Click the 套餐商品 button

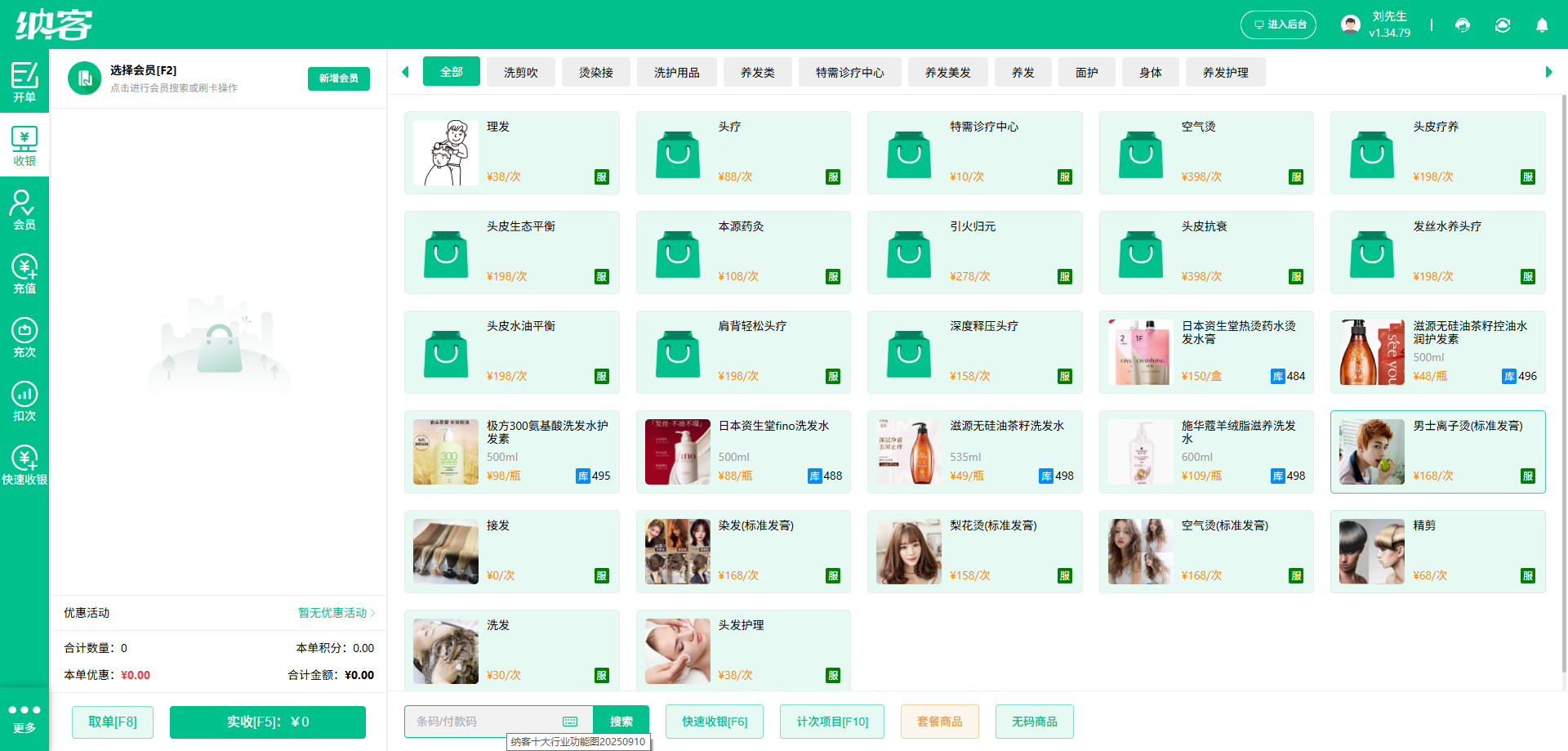coord(940,722)
